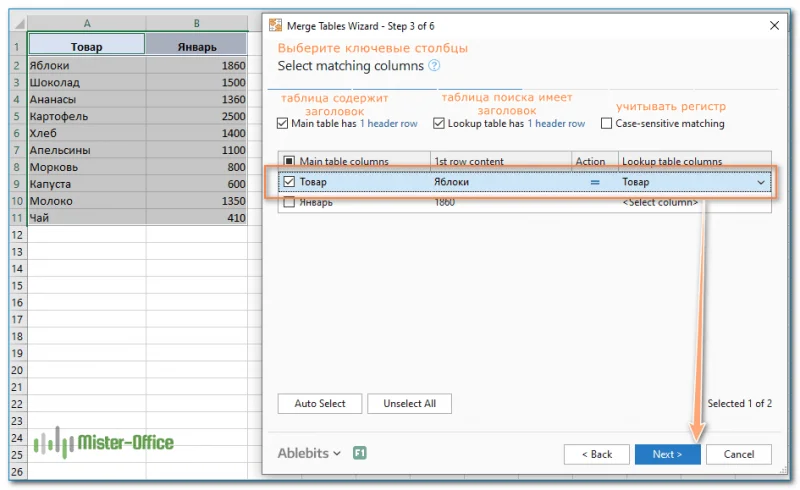Click the help icon beside Select matching columns
This screenshot has width=800, height=490.
[x=434, y=66]
